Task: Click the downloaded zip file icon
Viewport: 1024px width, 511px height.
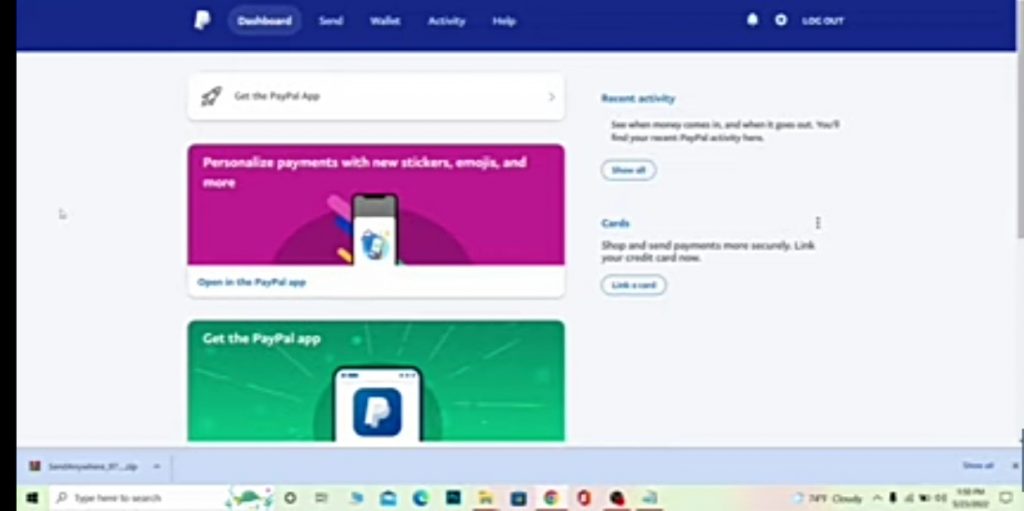Action: (35, 467)
